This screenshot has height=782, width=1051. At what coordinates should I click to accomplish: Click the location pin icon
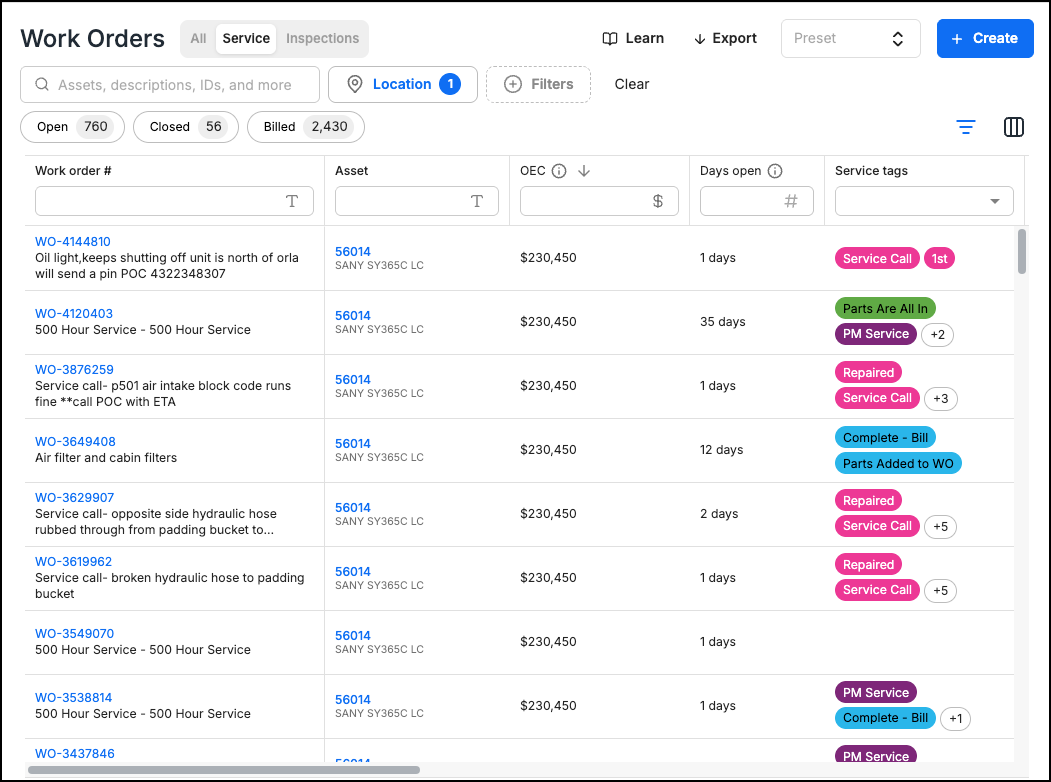point(355,84)
